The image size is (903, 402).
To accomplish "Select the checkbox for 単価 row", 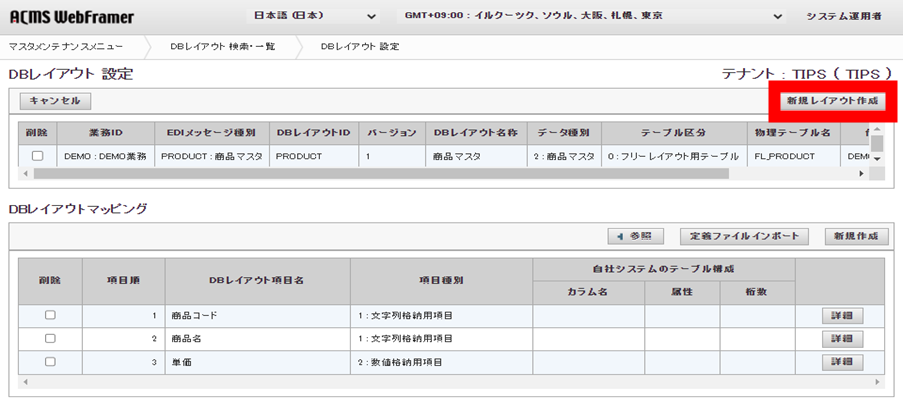I will [50, 362].
